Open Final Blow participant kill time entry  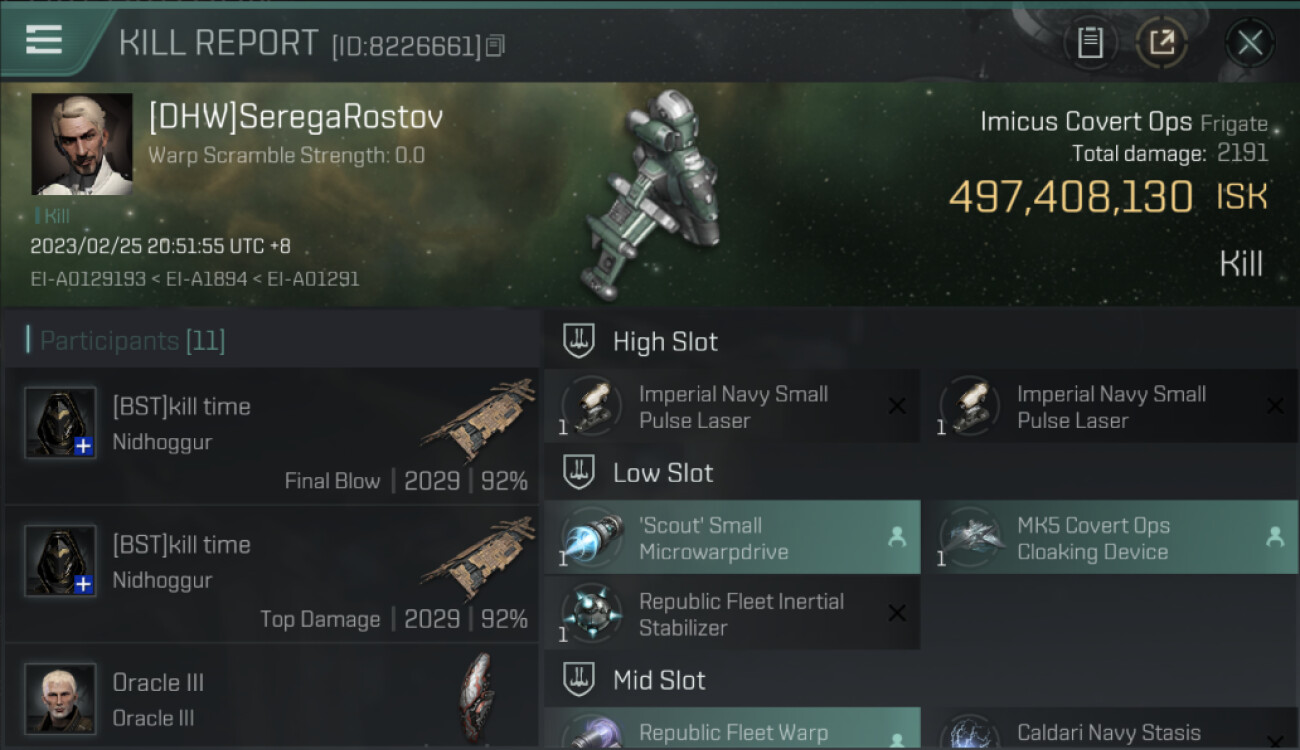272,435
